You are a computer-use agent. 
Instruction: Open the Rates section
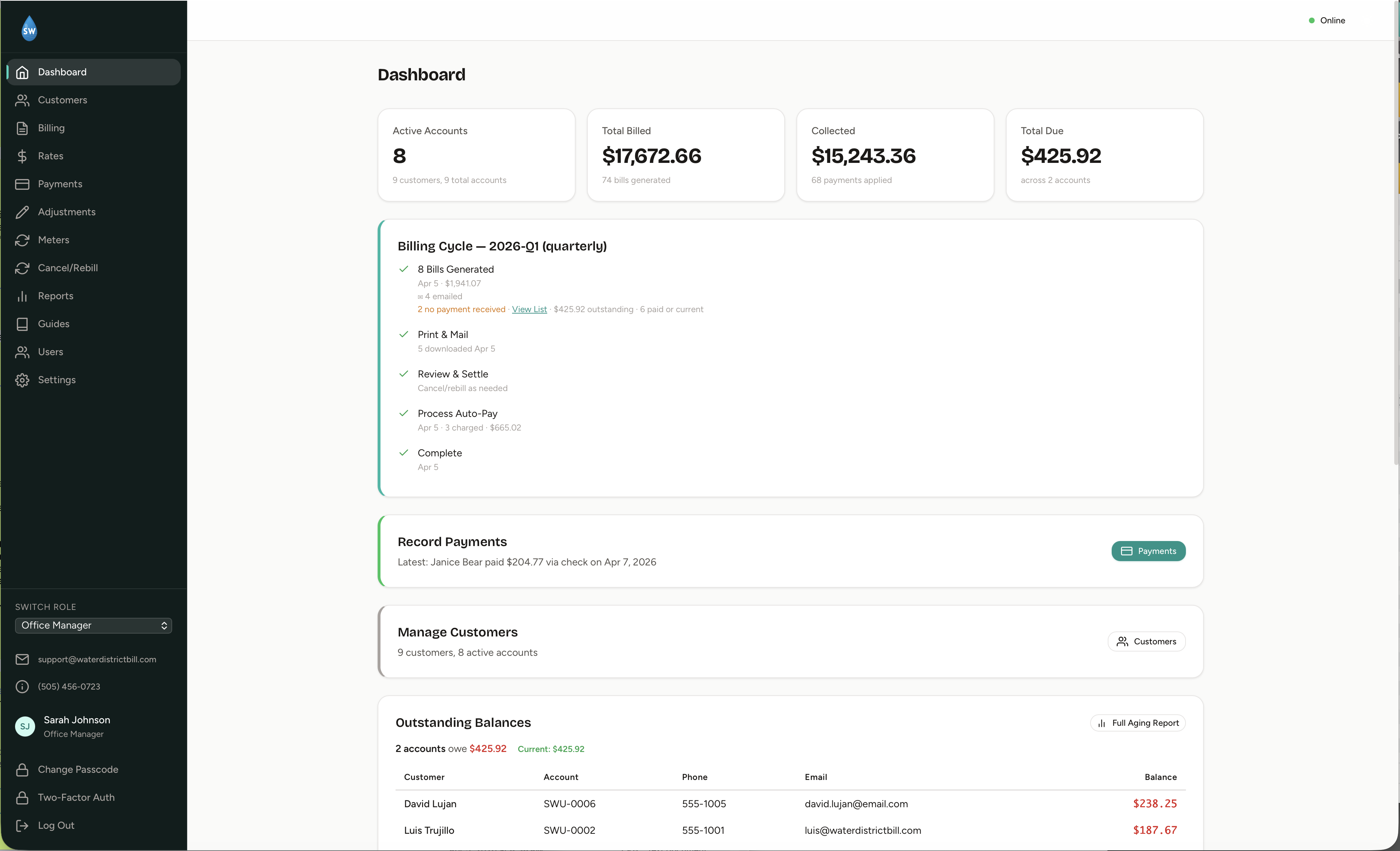point(94,156)
